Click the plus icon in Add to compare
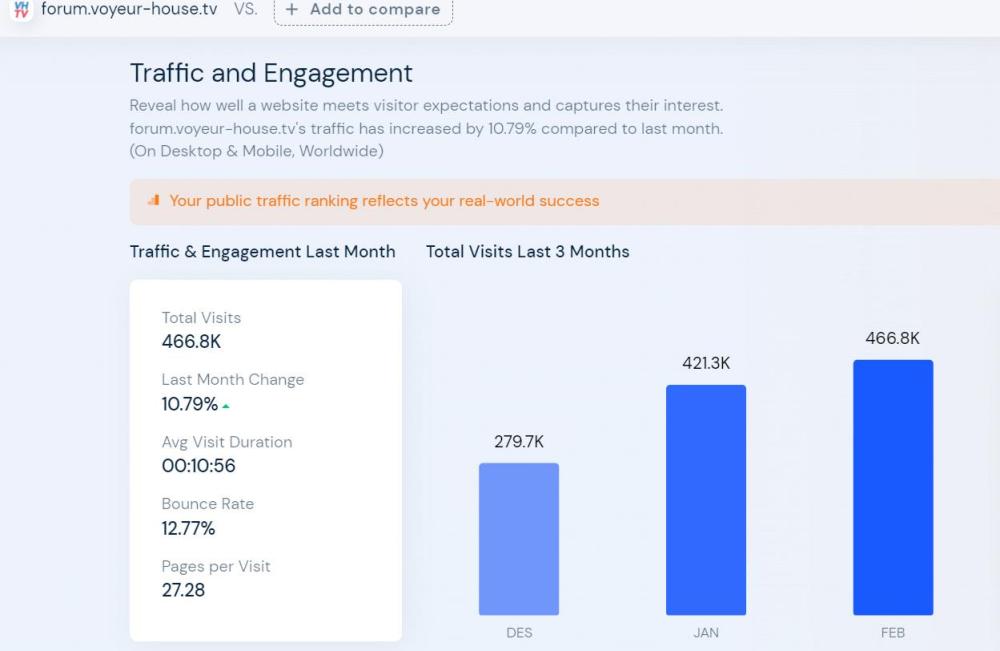 (292, 9)
